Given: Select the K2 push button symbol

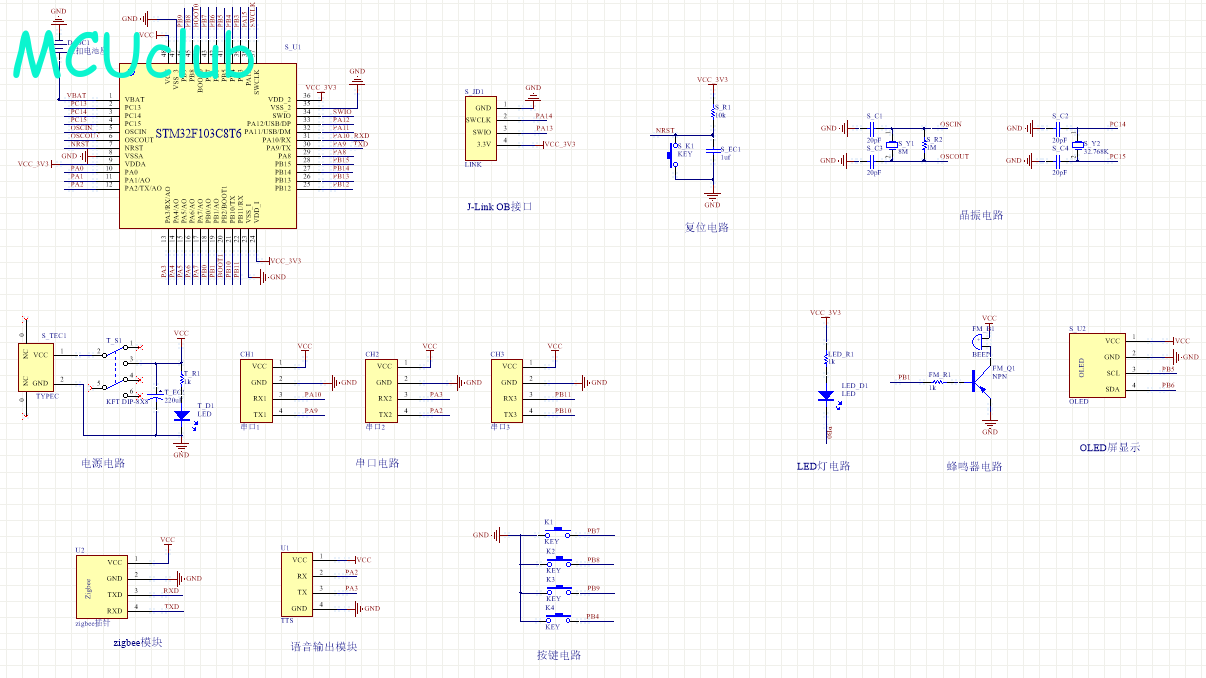Looking at the screenshot, I should point(559,561).
